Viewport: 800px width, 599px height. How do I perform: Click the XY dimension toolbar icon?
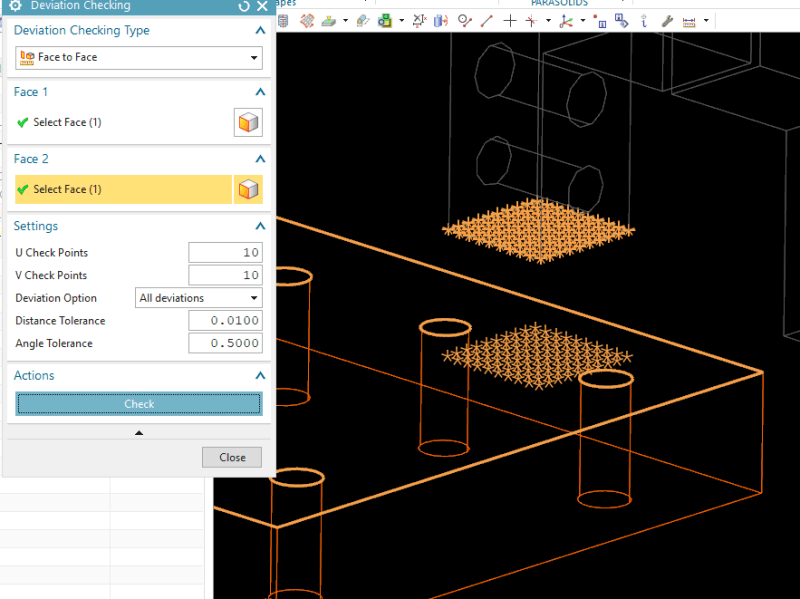click(419, 21)
